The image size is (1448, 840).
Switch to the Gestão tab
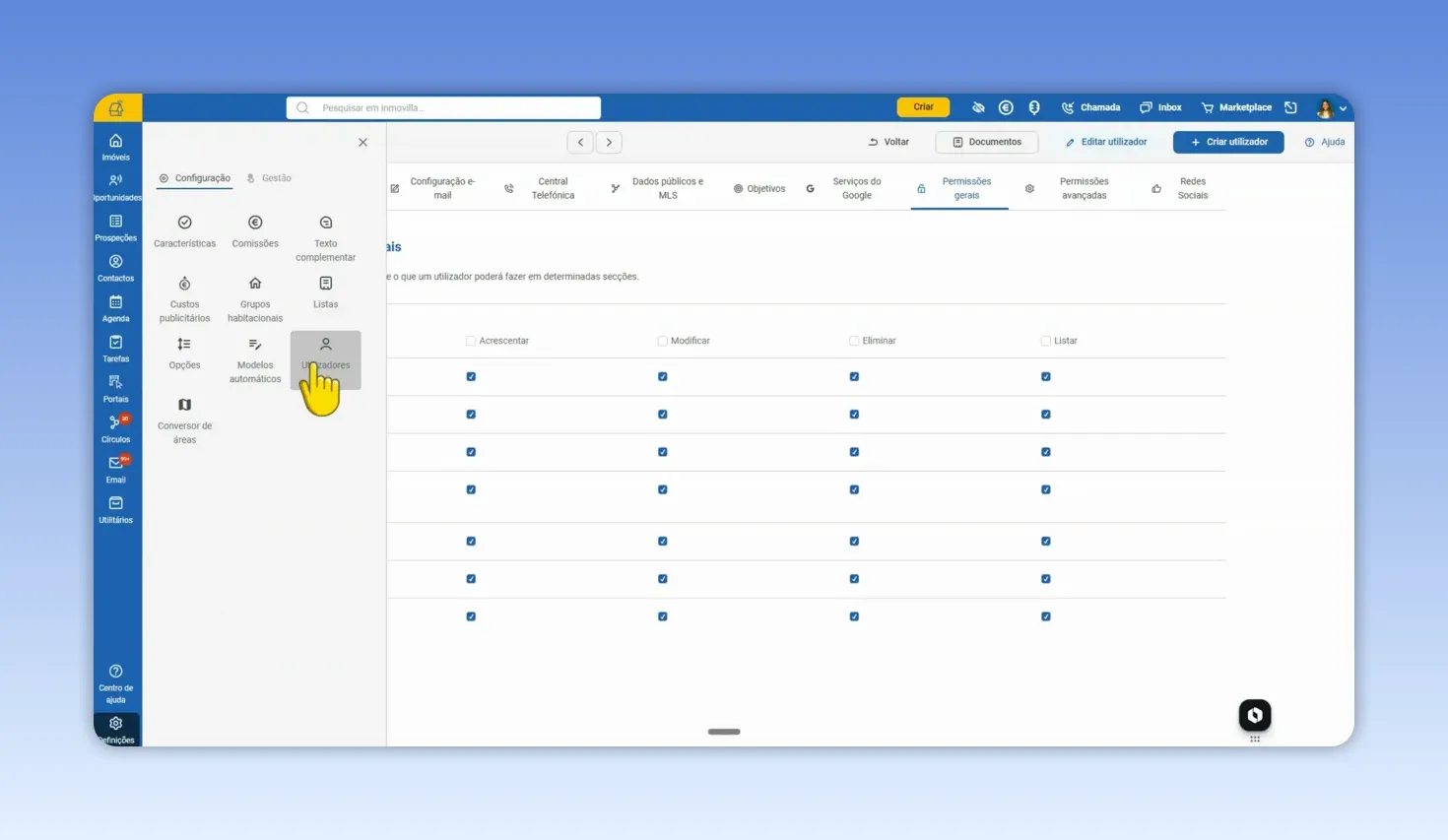coord(269,178)
